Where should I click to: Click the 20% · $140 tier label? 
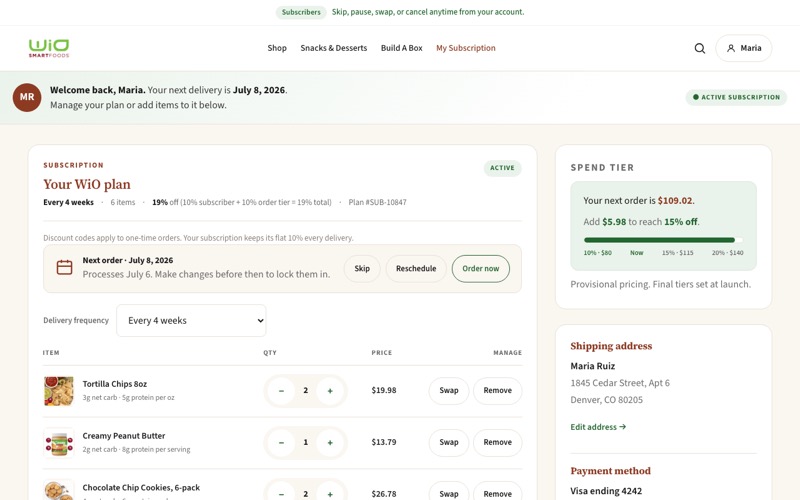click(728, 253)
